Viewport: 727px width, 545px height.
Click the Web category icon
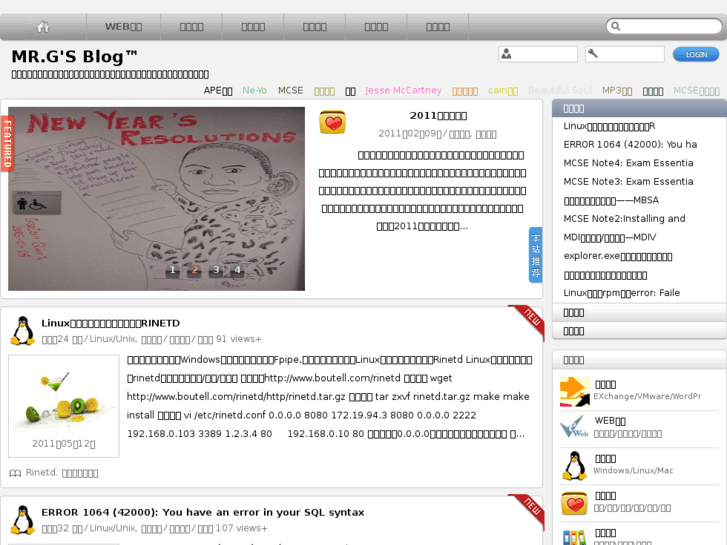pyautogui.click(x=574, y=428)
